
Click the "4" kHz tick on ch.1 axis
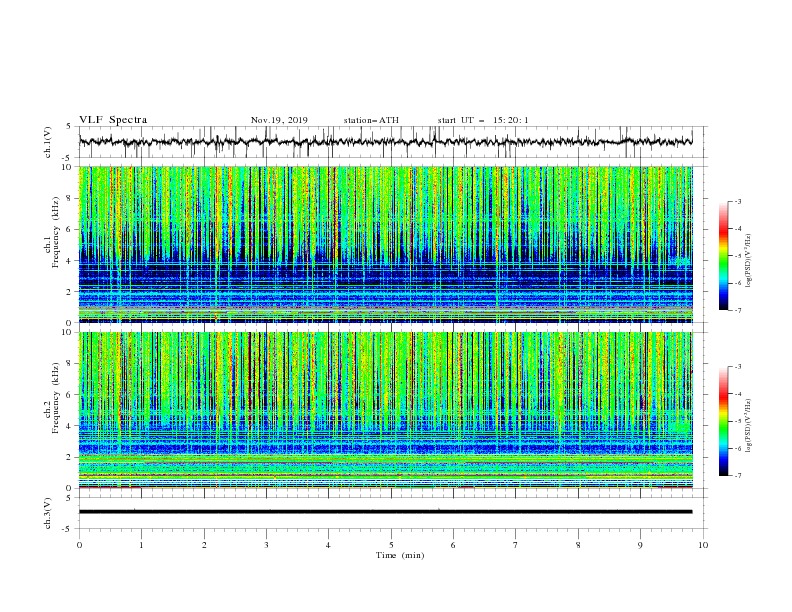click(70, 261)
